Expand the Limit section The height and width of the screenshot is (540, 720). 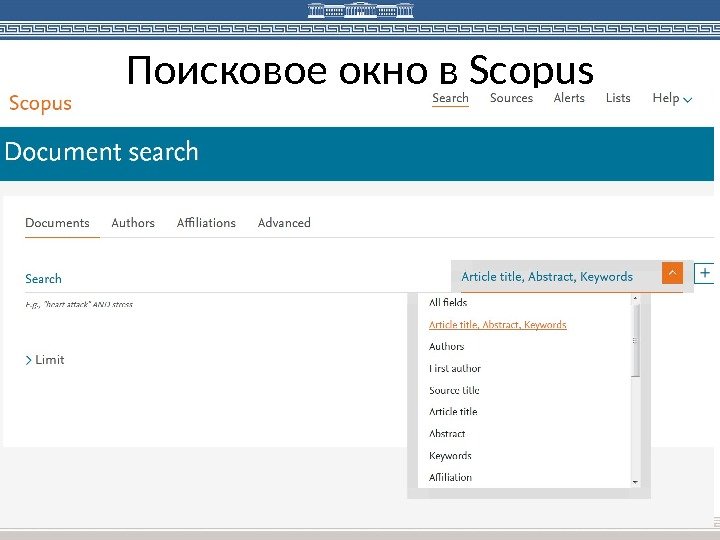pyautogui.click(x=45, y=360)
